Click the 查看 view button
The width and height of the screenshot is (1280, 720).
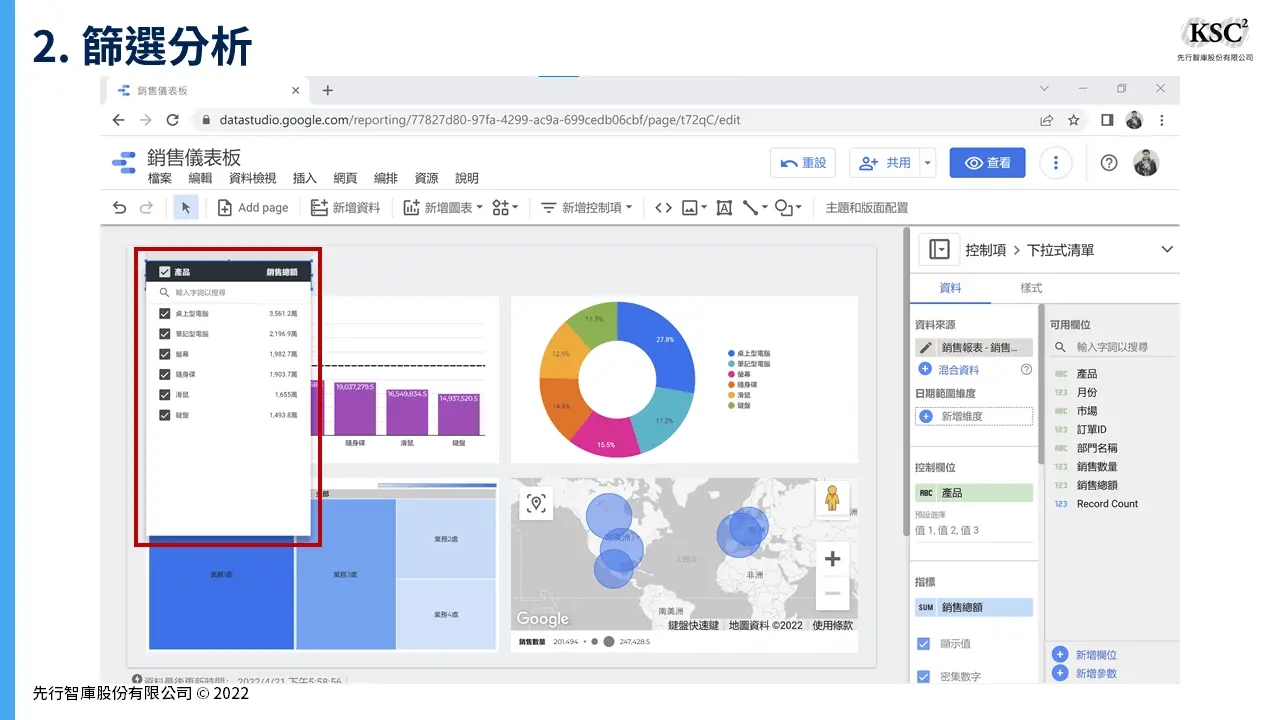pos(987,162)
